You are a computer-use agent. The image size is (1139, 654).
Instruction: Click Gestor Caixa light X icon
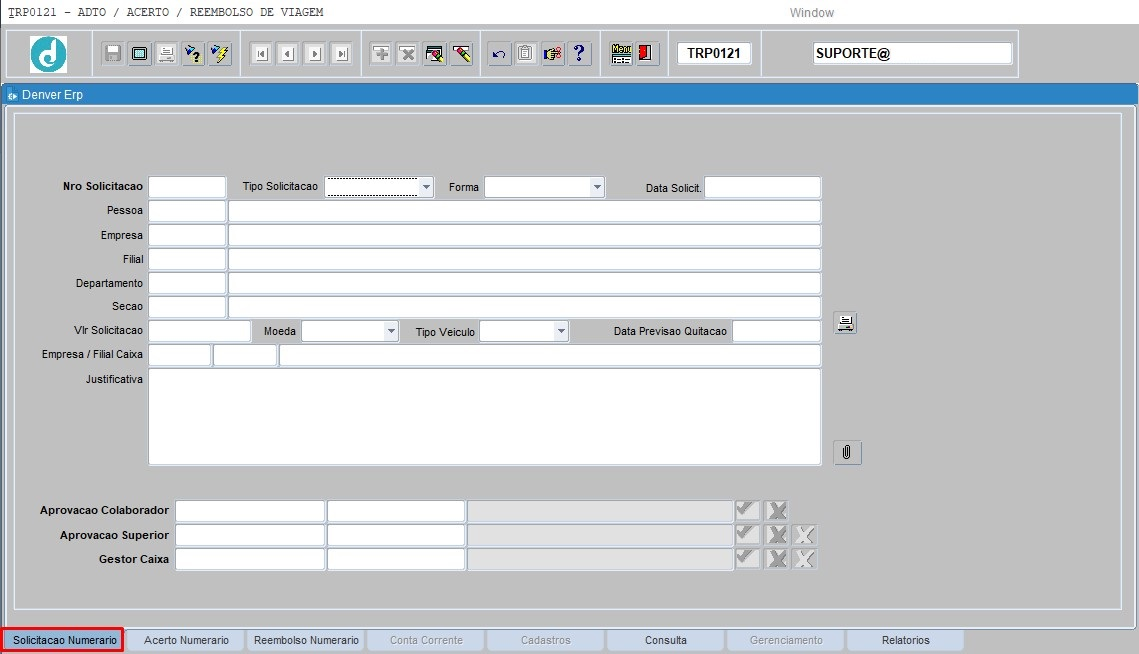[804, 559]
